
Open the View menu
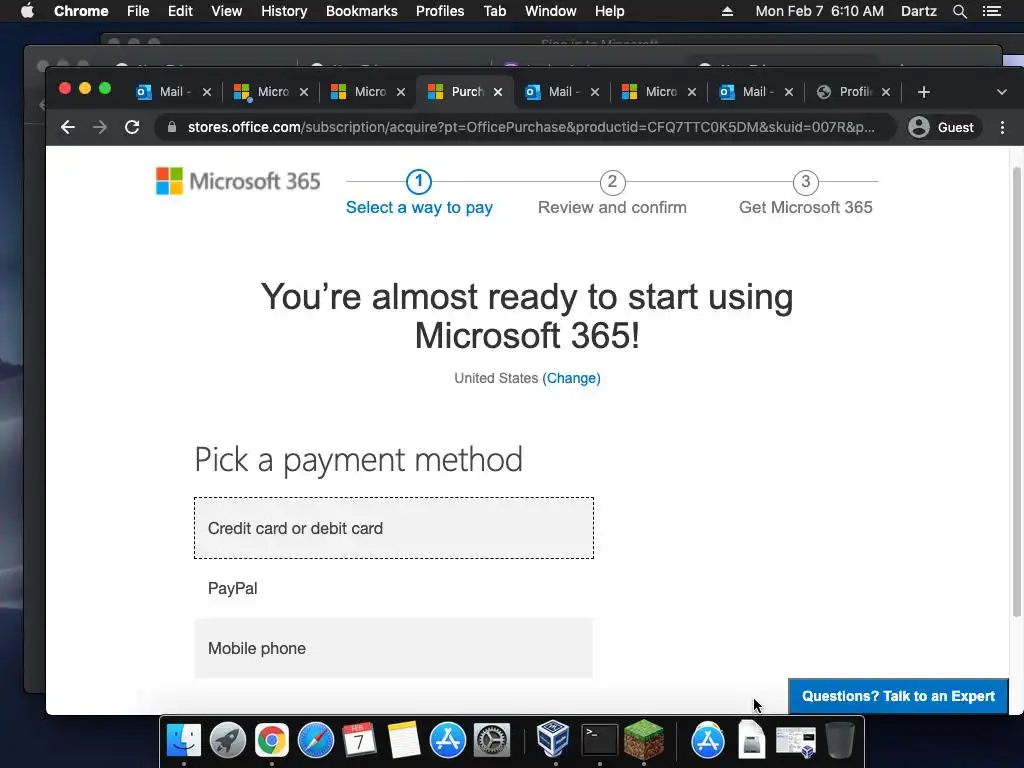[227, 11]
